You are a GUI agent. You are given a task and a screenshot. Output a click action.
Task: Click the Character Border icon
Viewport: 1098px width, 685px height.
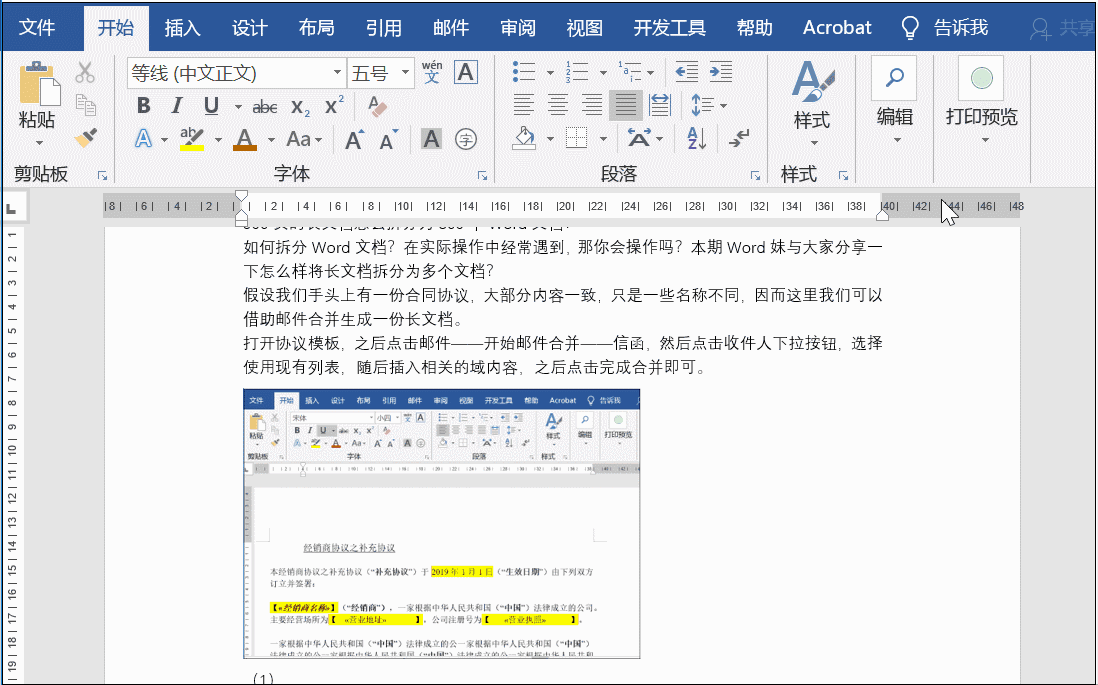[466, 72]
